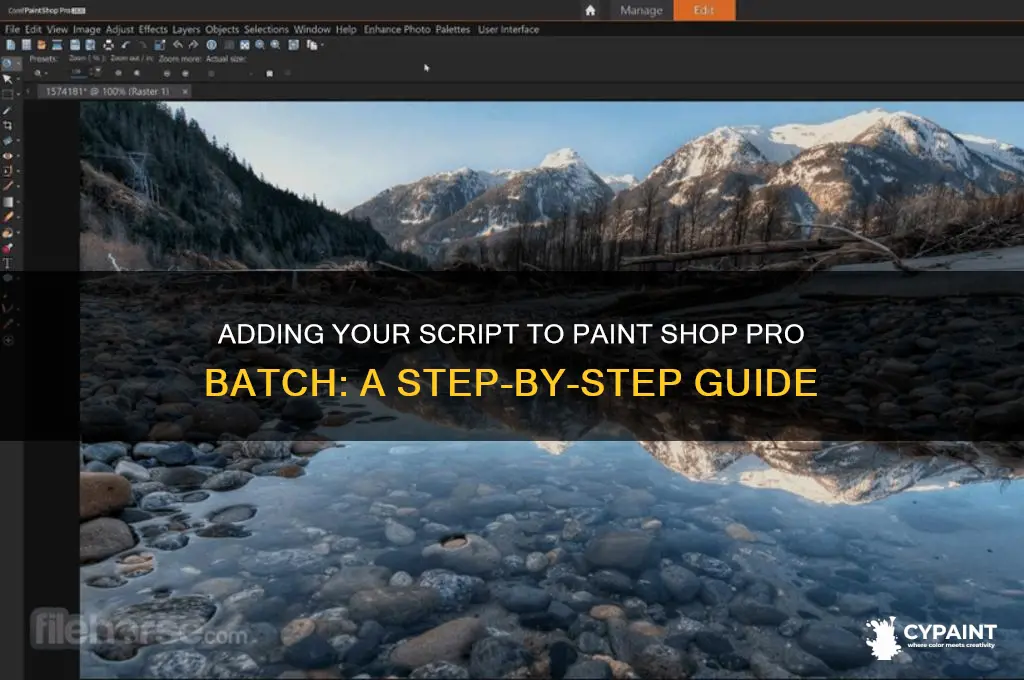Expand the Pan tool flyout arrow
The image size is (1024, 680).
pyautogui.click(x=18, y=63)
